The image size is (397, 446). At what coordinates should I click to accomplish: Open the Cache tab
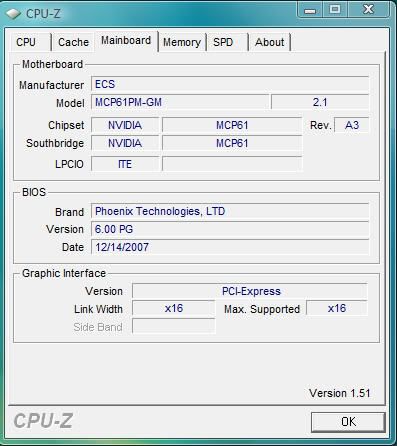point(73,42)
